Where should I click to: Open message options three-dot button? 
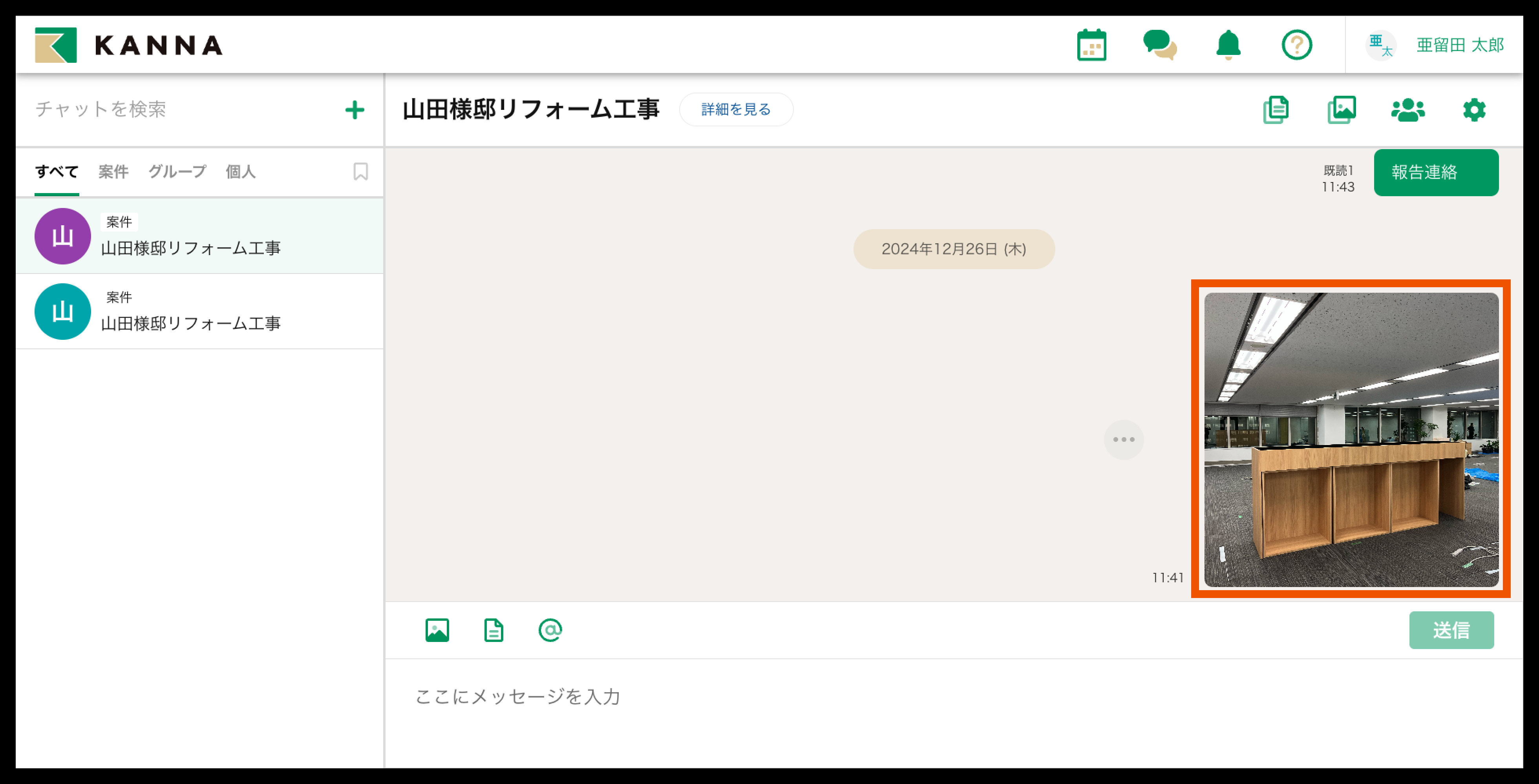tap(1123, 439)
